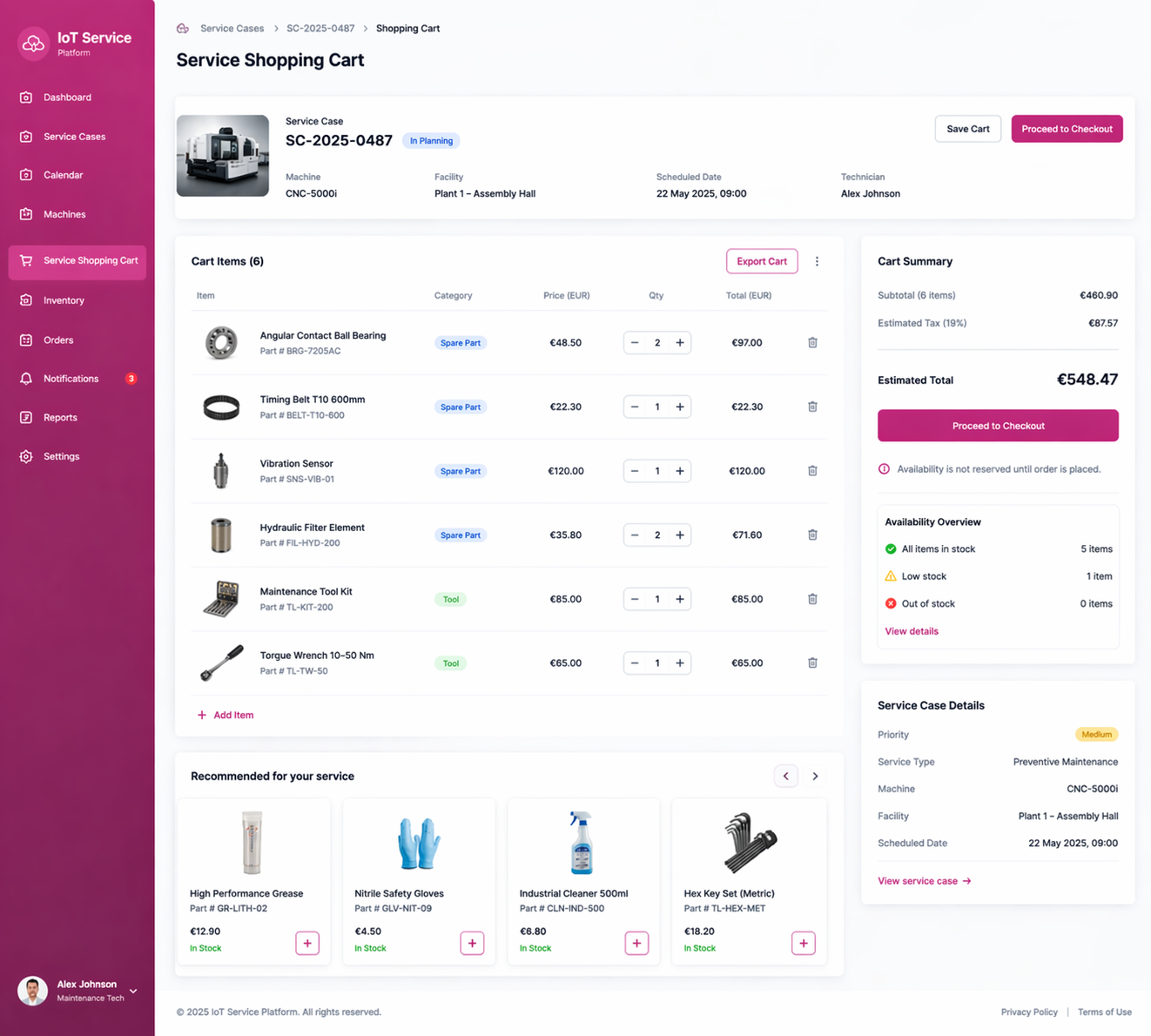Delete the Angular Contact Ball Bearing row
The image size is (1151, 1036).
[x=812, y=343]
